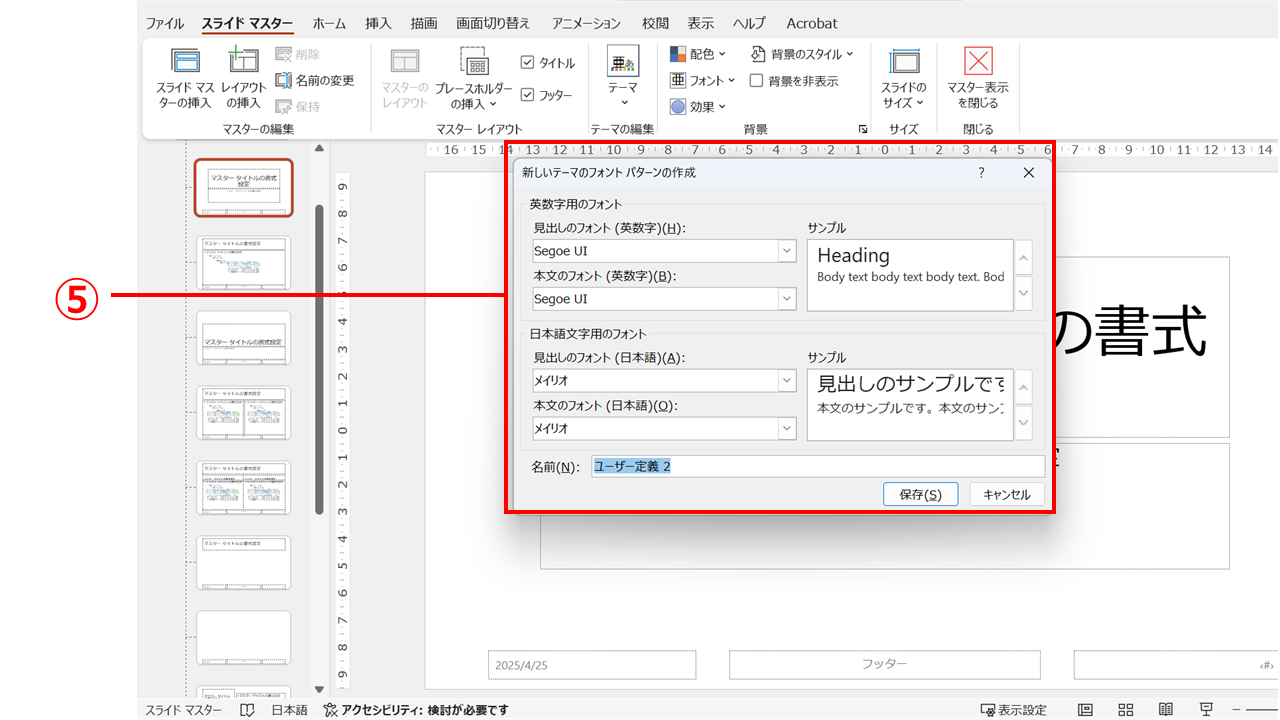This screenshot has height=720, width=1280.
Task: Expand the 本文のフォント (日本語) dropdown
Action: [x=787, y=428]
